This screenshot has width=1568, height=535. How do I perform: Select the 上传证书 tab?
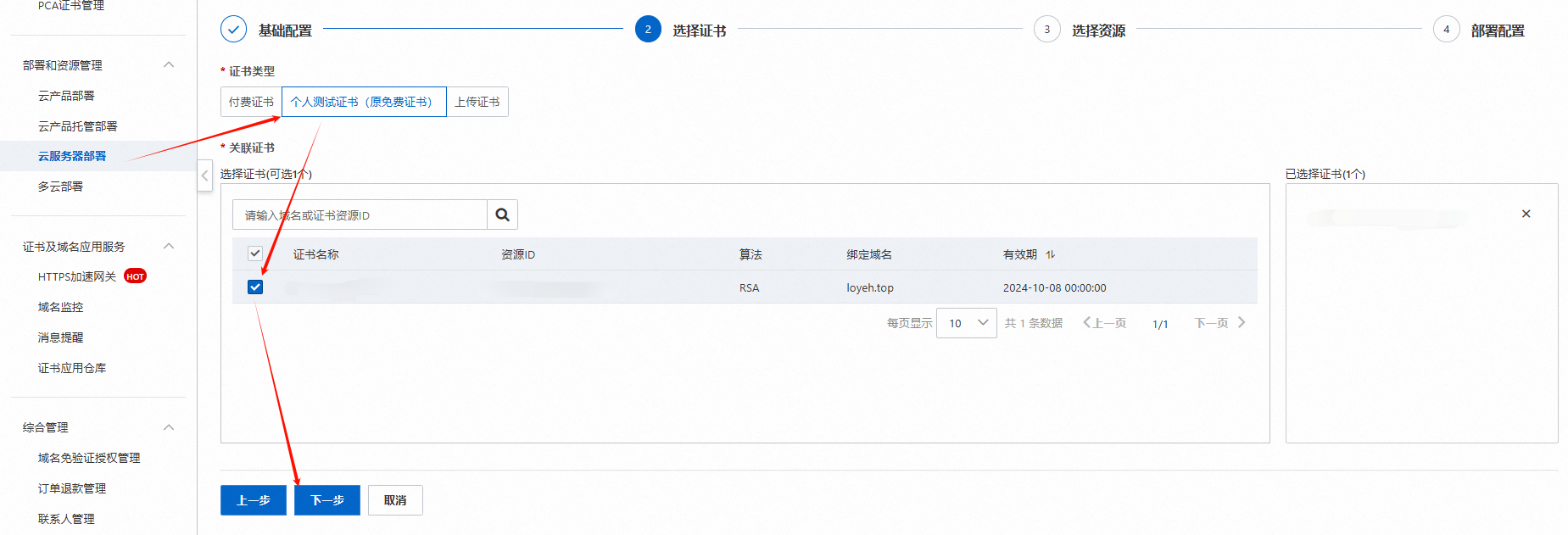[x=477, y=102]
